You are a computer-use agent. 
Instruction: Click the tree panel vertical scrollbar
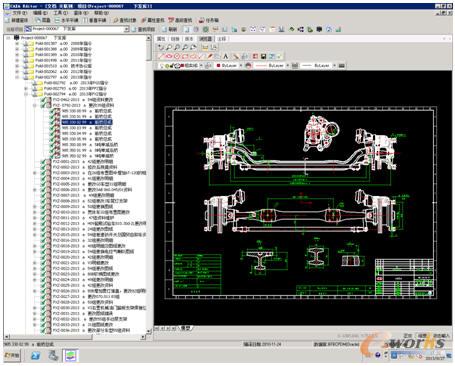coord(149,184)
